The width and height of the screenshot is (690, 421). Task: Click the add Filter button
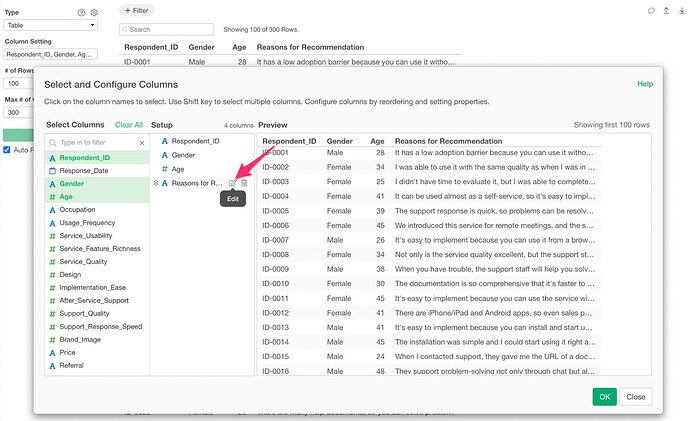[x=138, y=10]
